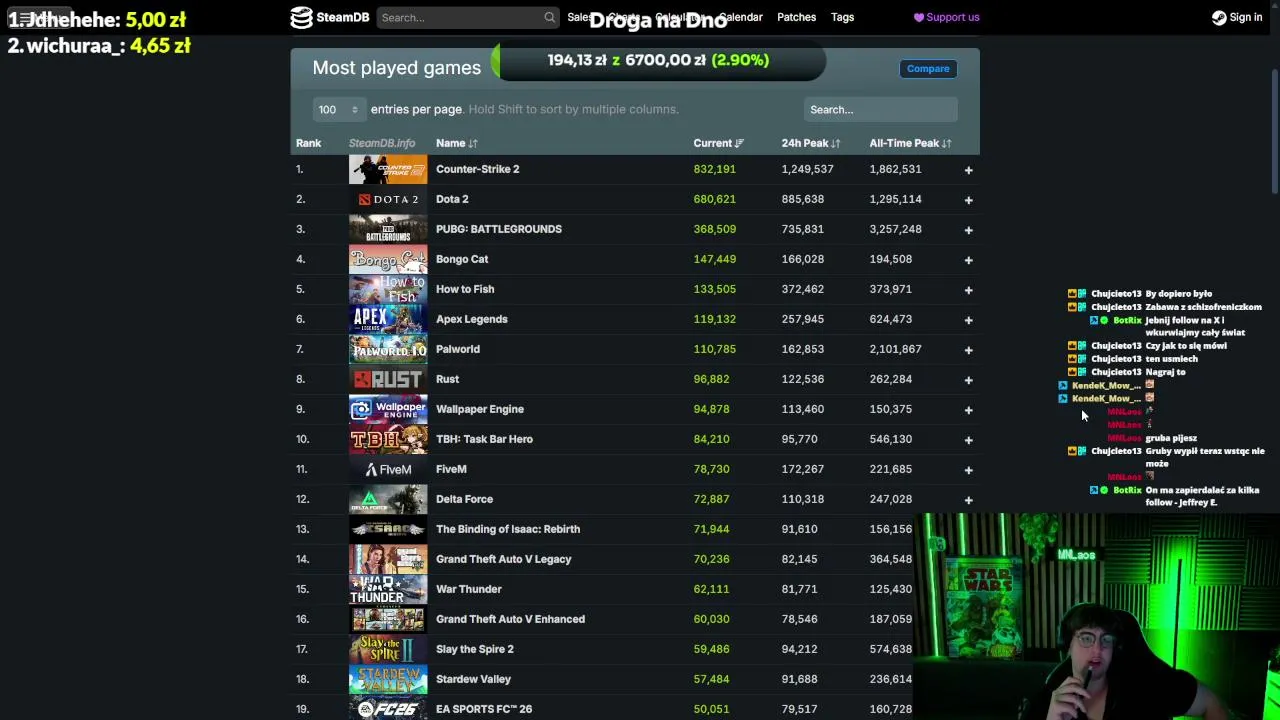
Task: Open the Grand Theft Auto V Legacy thumbnail
Action: (x=388, y=559)
